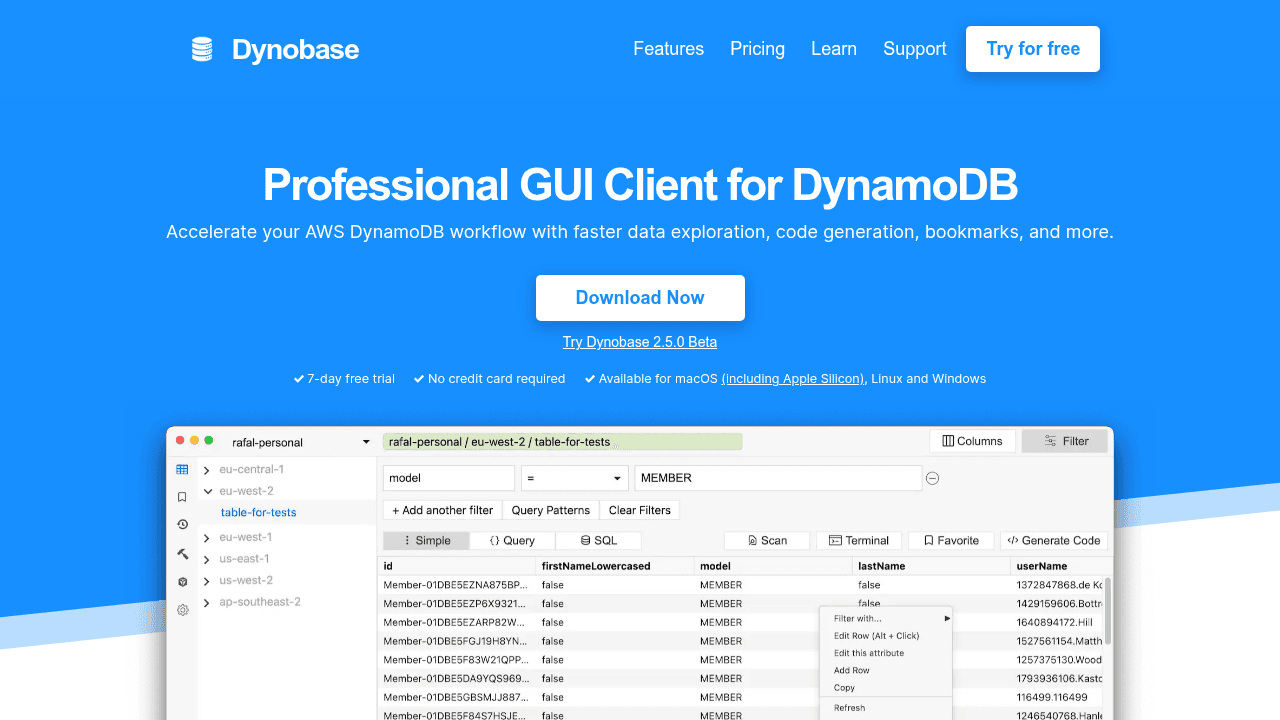1280x720 pixels.
Task: Open the settings gear sidebar icon
Action: click(182, 609)
